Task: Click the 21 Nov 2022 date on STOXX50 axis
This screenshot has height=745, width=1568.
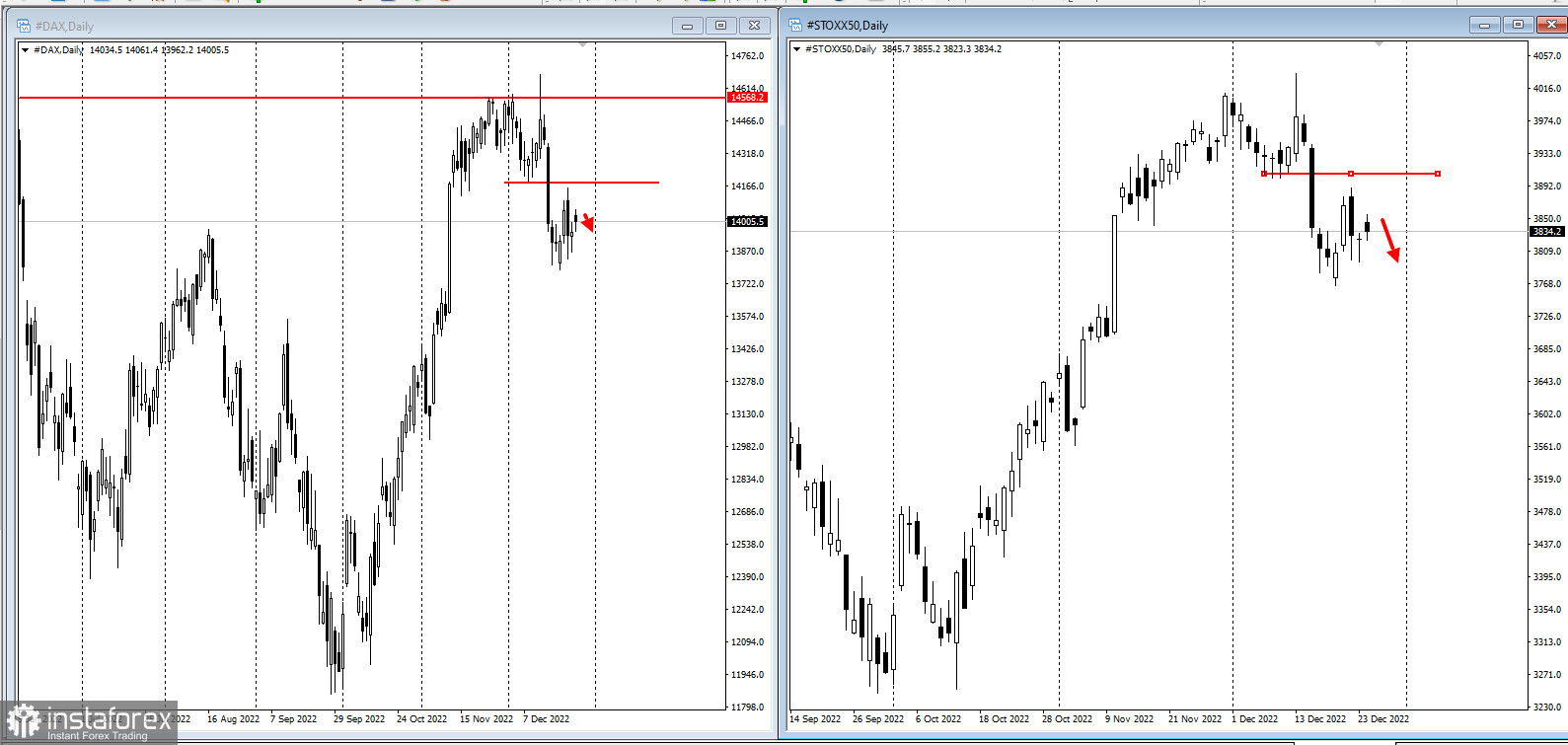Action: click(x=1195, y=719)
